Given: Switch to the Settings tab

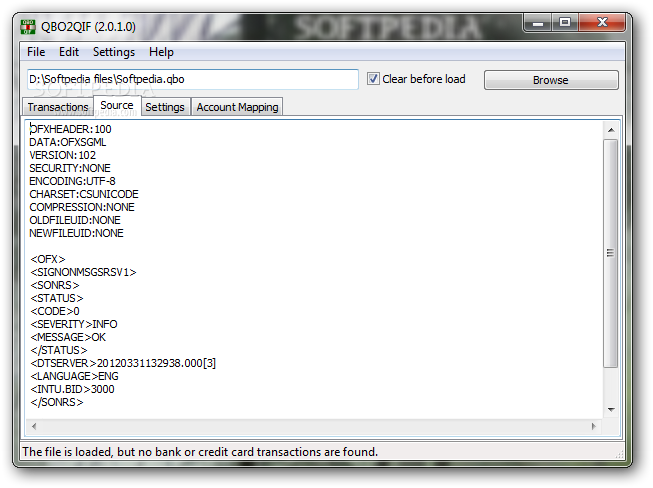Looking at the screenshot, I should (x=165, y=107).
